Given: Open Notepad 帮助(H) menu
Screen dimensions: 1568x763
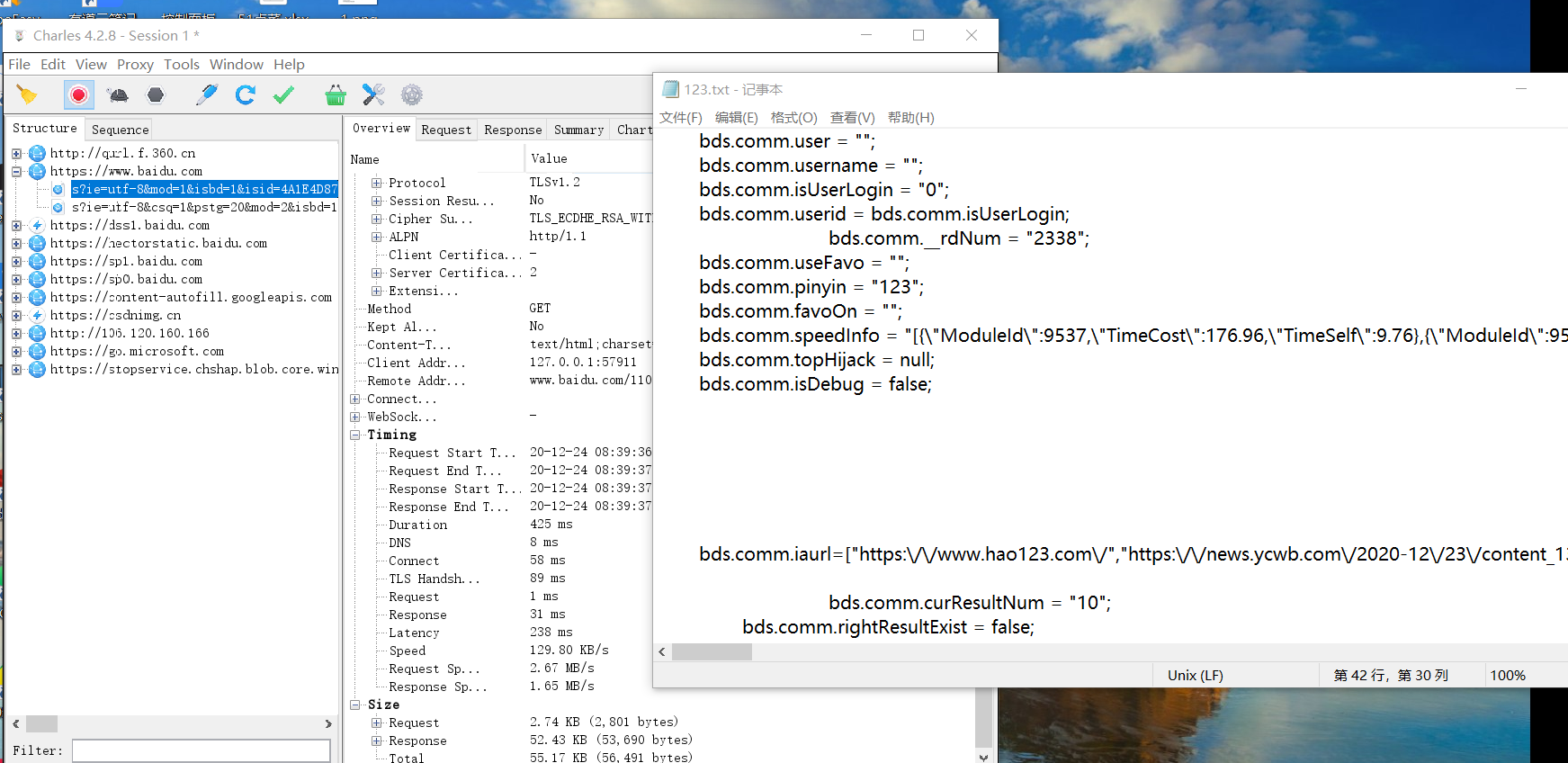Looking at the screenshot, I should point(910,118).
